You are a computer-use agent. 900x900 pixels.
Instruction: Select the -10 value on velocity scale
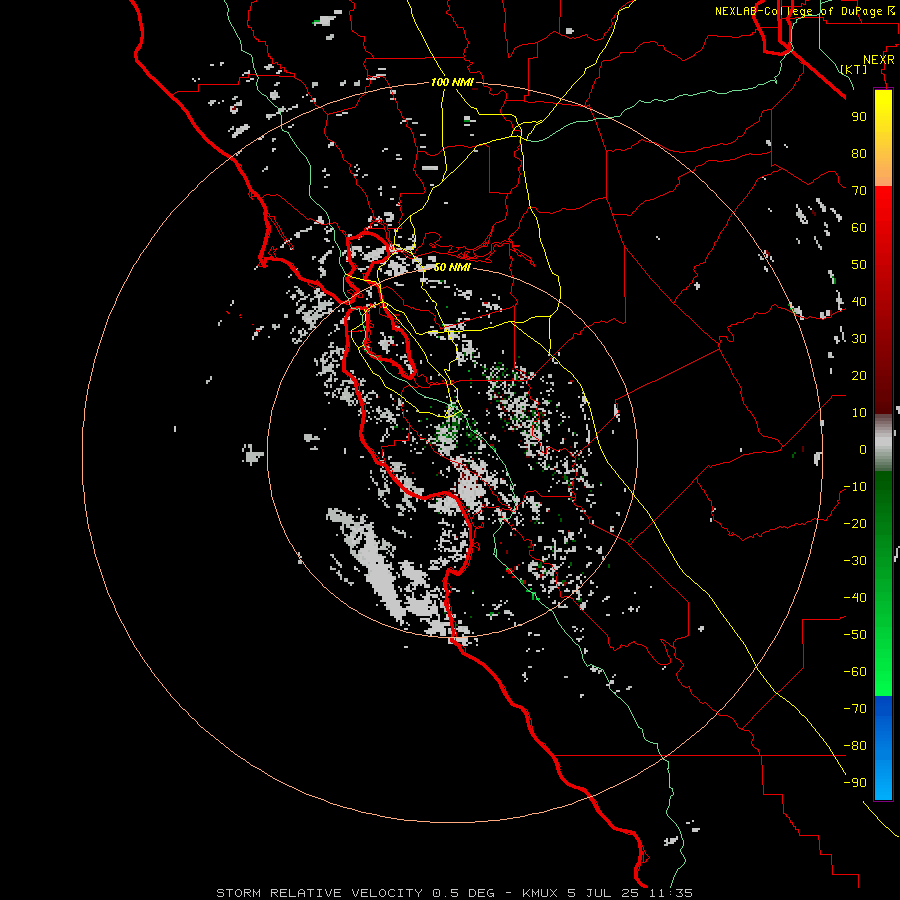(855, 487)
